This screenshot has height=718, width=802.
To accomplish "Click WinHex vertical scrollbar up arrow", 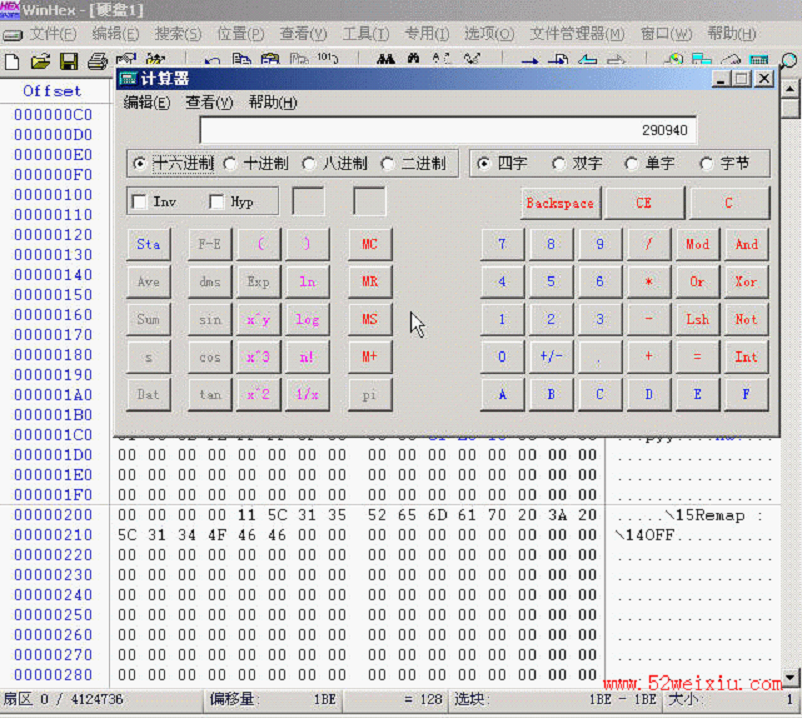I will click(x=791, y=89).
